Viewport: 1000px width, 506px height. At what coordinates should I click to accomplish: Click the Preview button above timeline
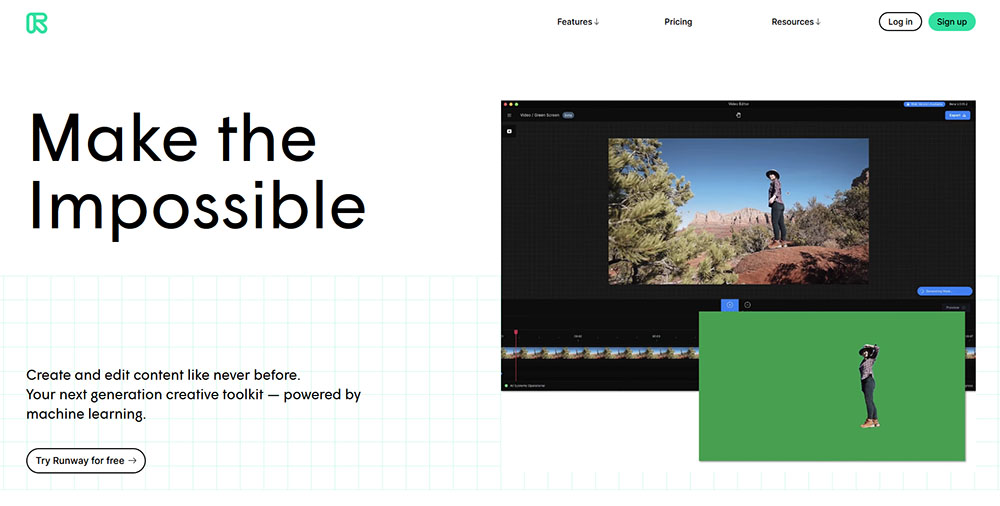[954, 308]
